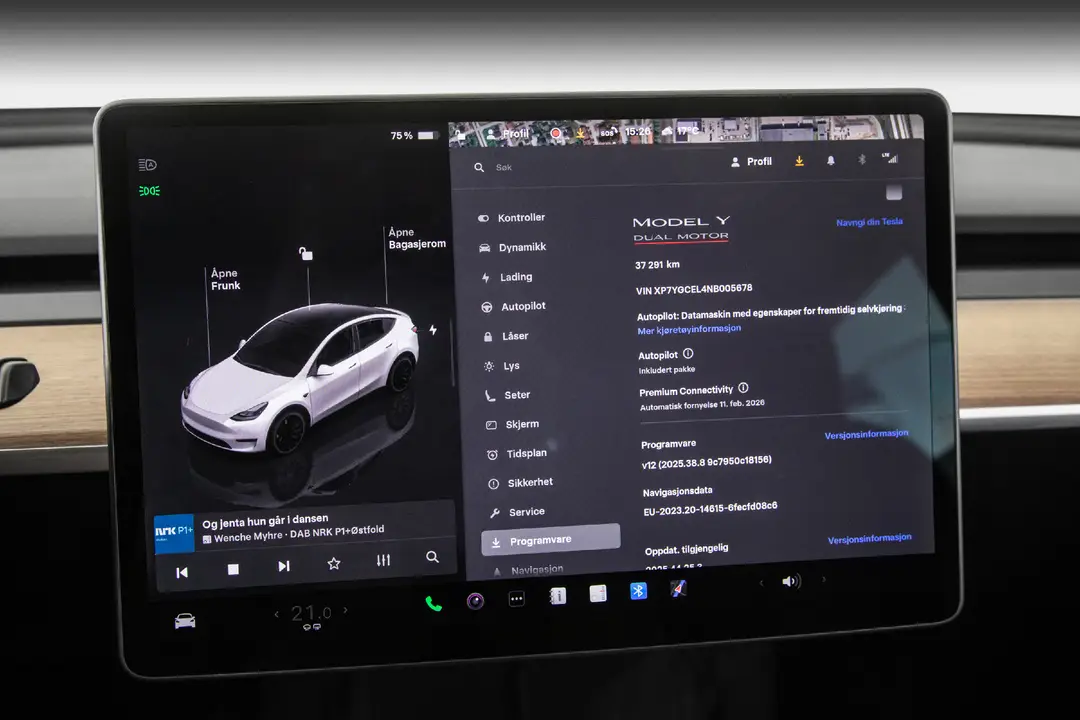Tap the 21.0 temperature setting
Viewport: 1080px width, 720px height.
[311, 613]
